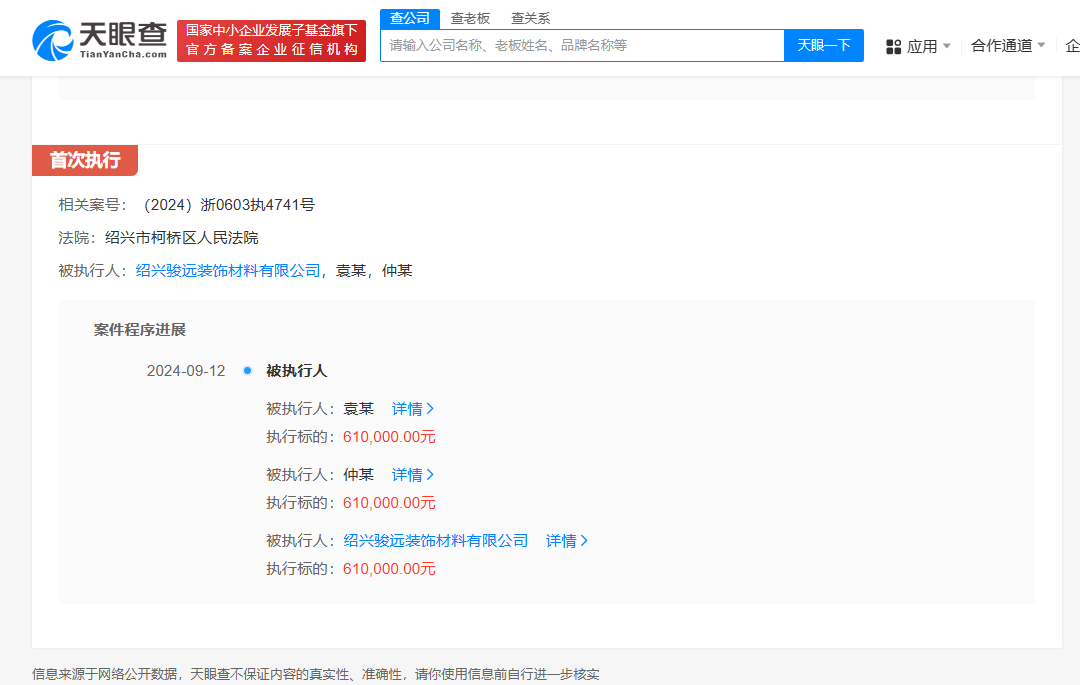This screenshot has height=685, width=1080.
Task: Click the company search input field
Action: point(580,45)
